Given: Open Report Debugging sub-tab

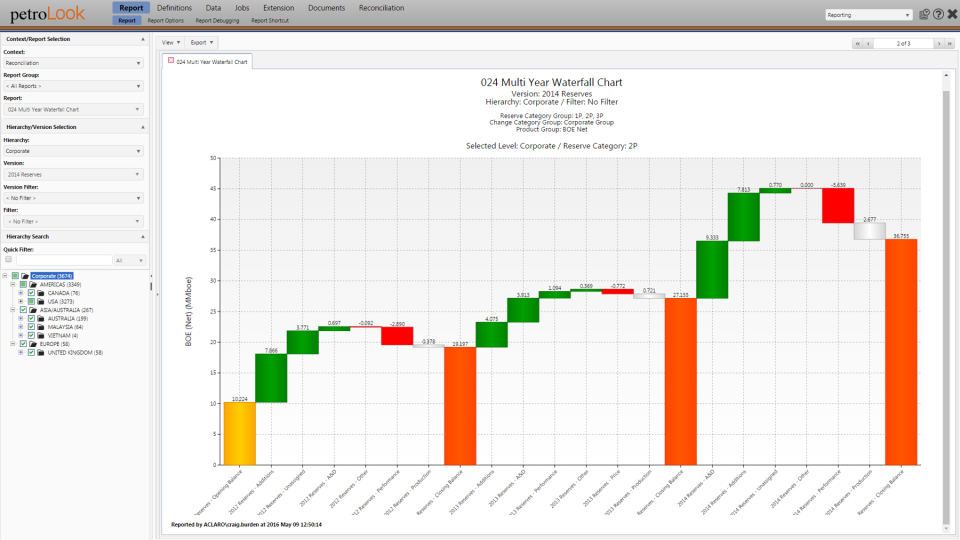Looking at the screenshot, I should point(217,21).
